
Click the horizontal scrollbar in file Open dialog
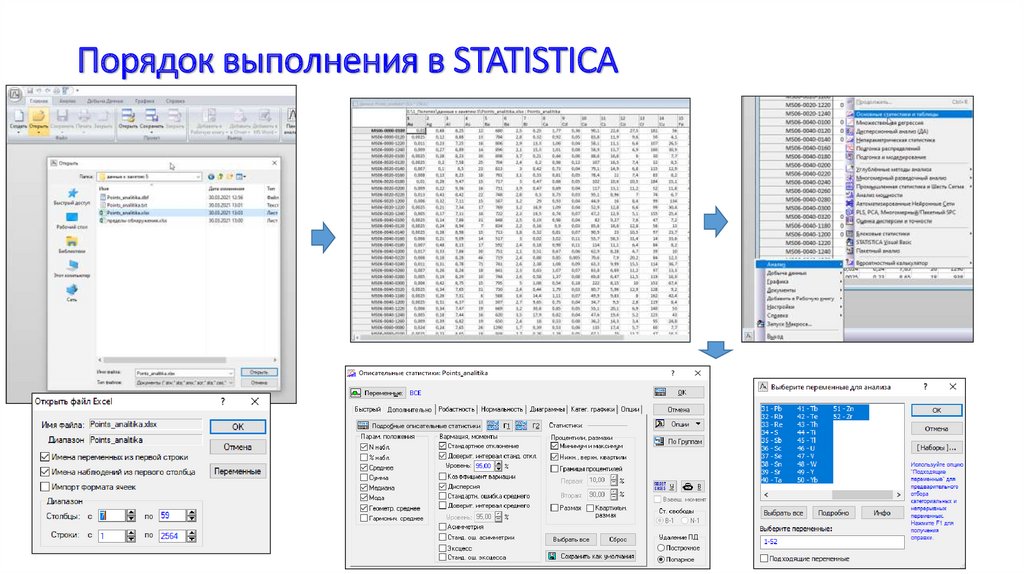pyautogui.click(x=187, y=359)
